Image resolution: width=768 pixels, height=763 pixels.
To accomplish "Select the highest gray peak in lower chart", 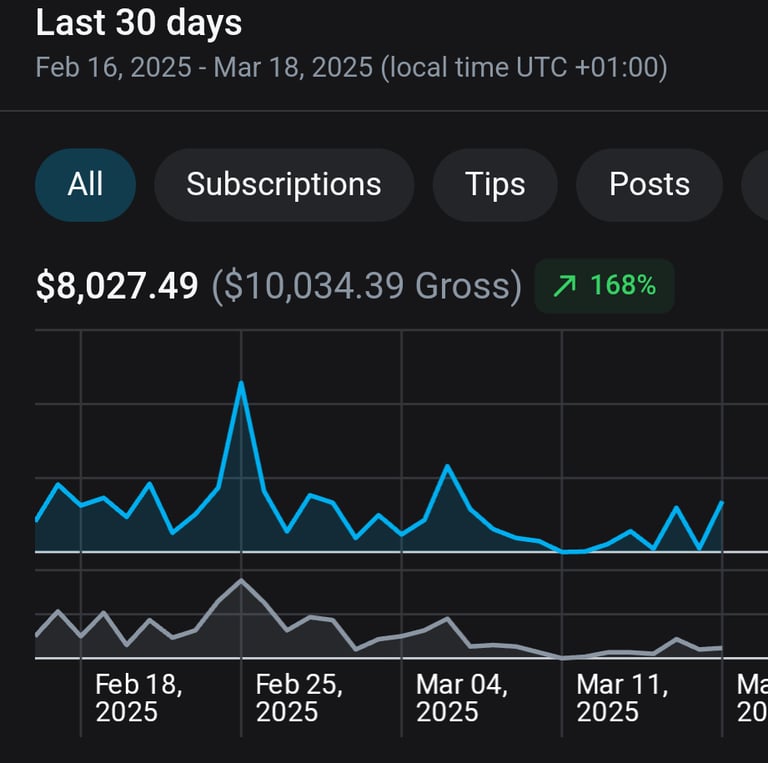I will [x=241, y=580].
